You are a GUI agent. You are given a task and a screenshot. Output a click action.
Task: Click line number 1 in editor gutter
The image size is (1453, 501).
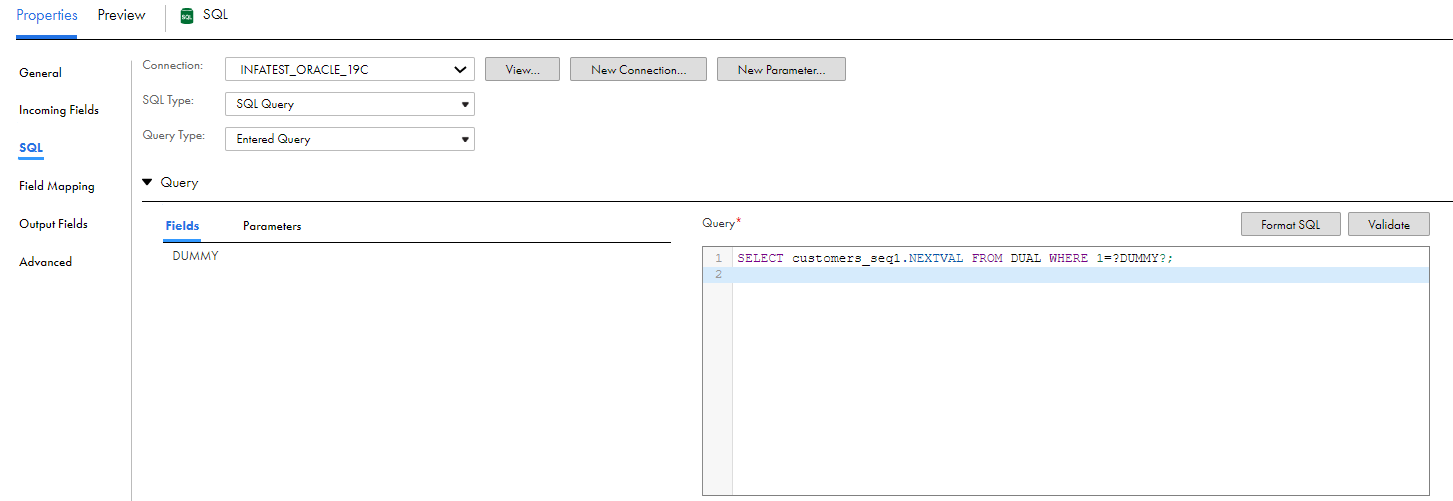click(718, 258)
